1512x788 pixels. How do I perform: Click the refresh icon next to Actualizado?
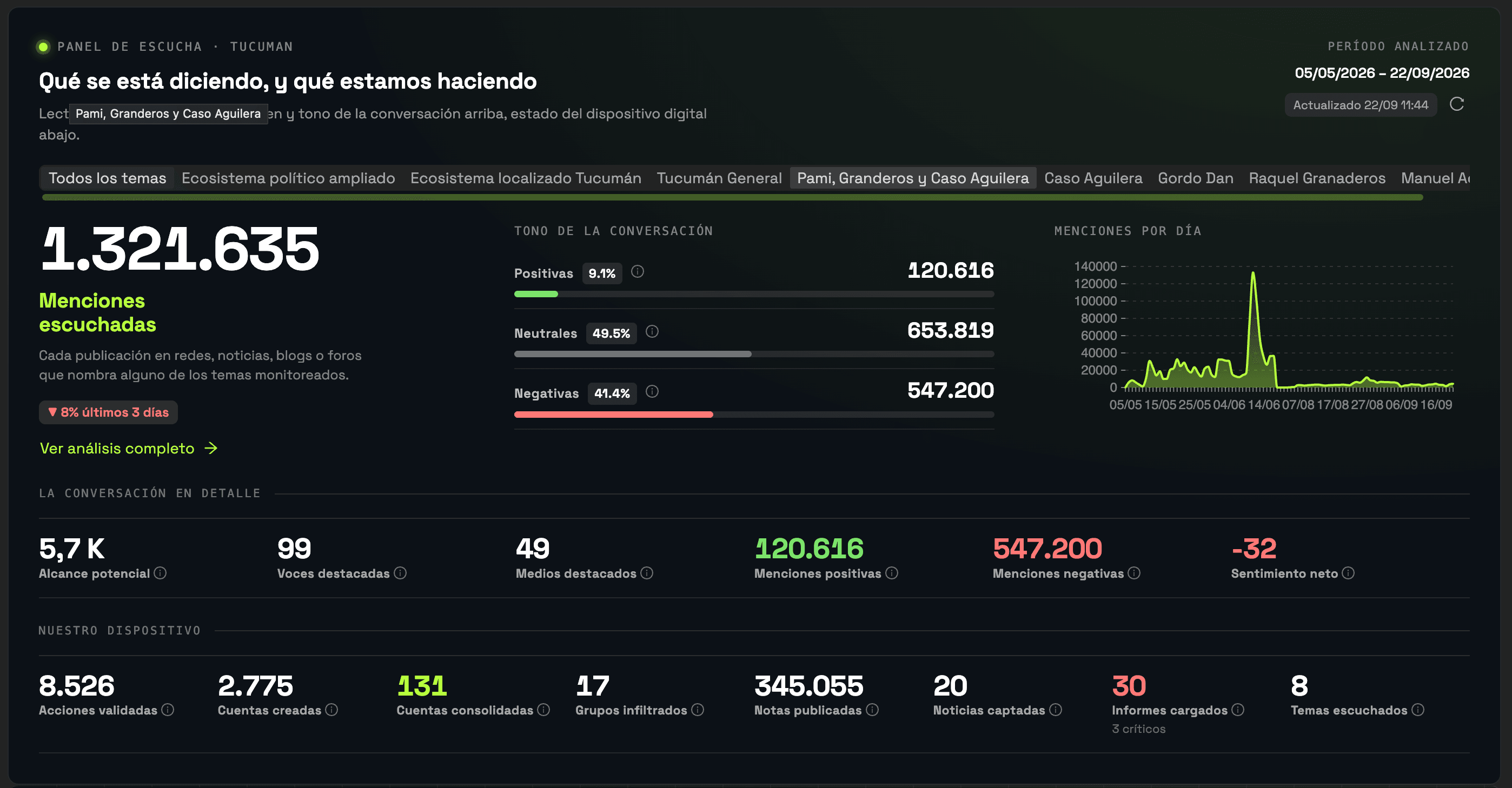click(x=1456, y=104)
